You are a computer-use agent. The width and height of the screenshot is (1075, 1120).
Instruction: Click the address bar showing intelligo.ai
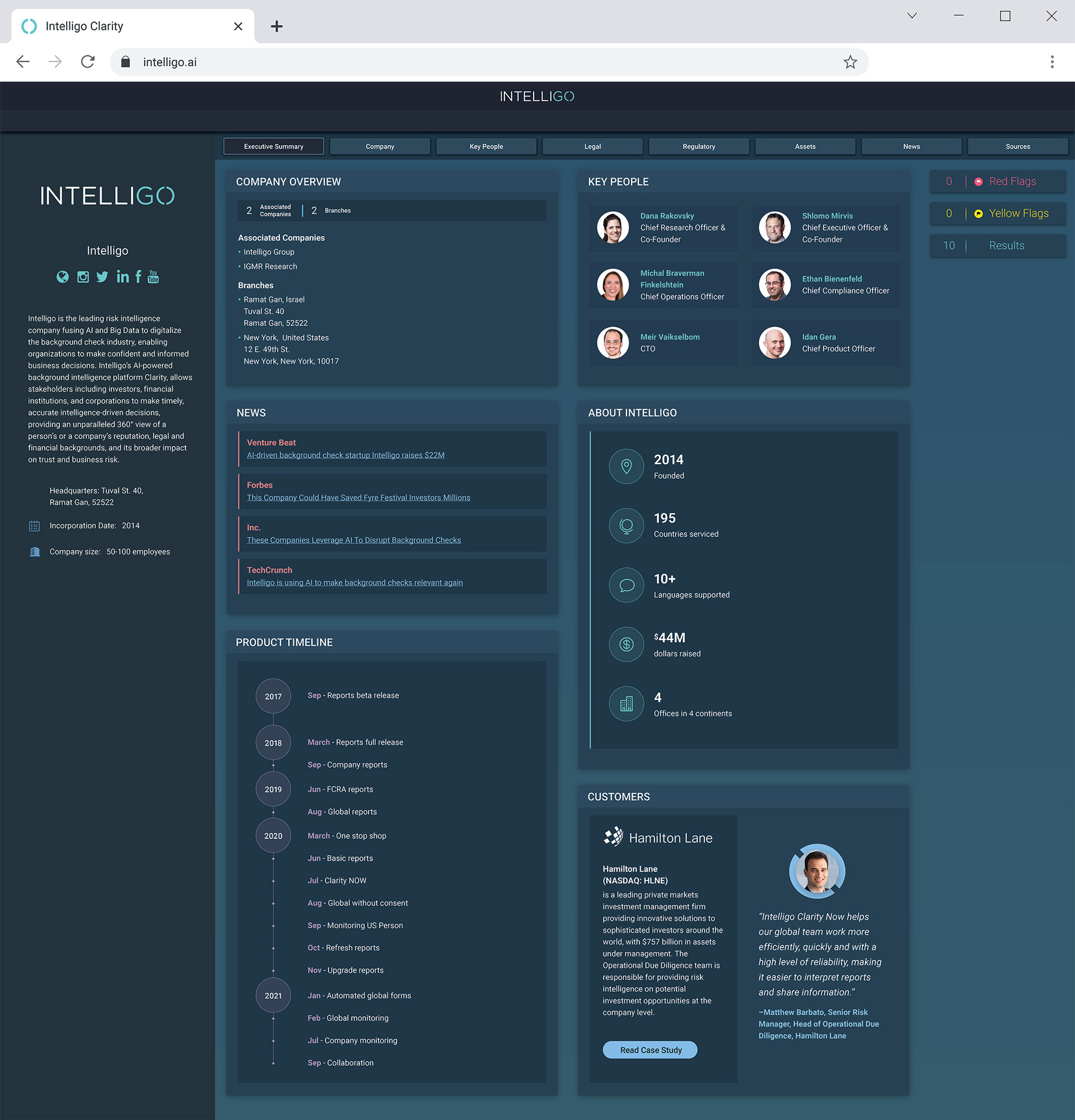pos(489,62)
